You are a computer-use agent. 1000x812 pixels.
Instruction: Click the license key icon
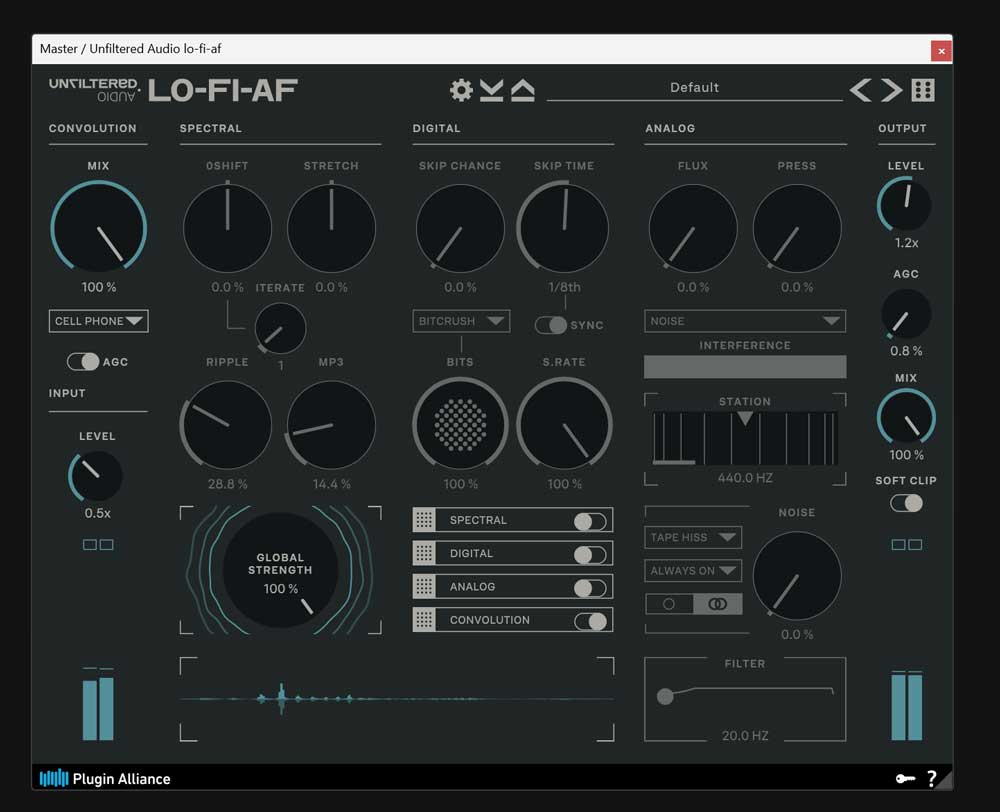(x=906, y=778)
